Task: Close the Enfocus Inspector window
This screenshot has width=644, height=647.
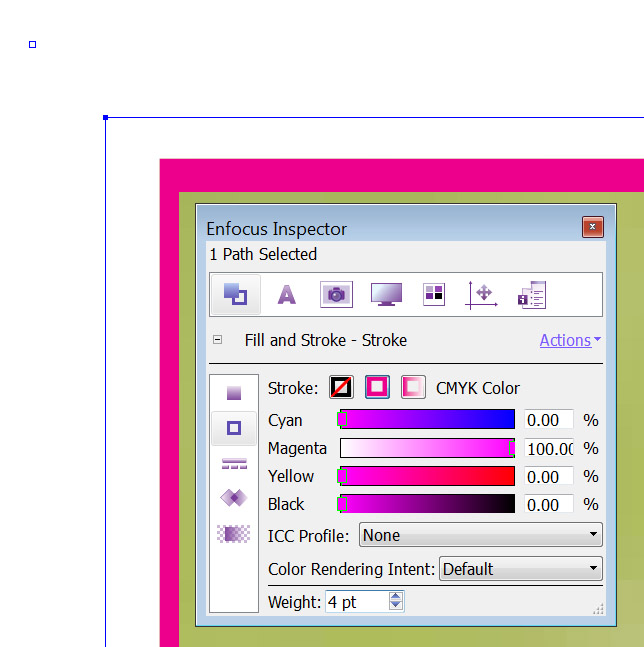Action: pos(593,227)
